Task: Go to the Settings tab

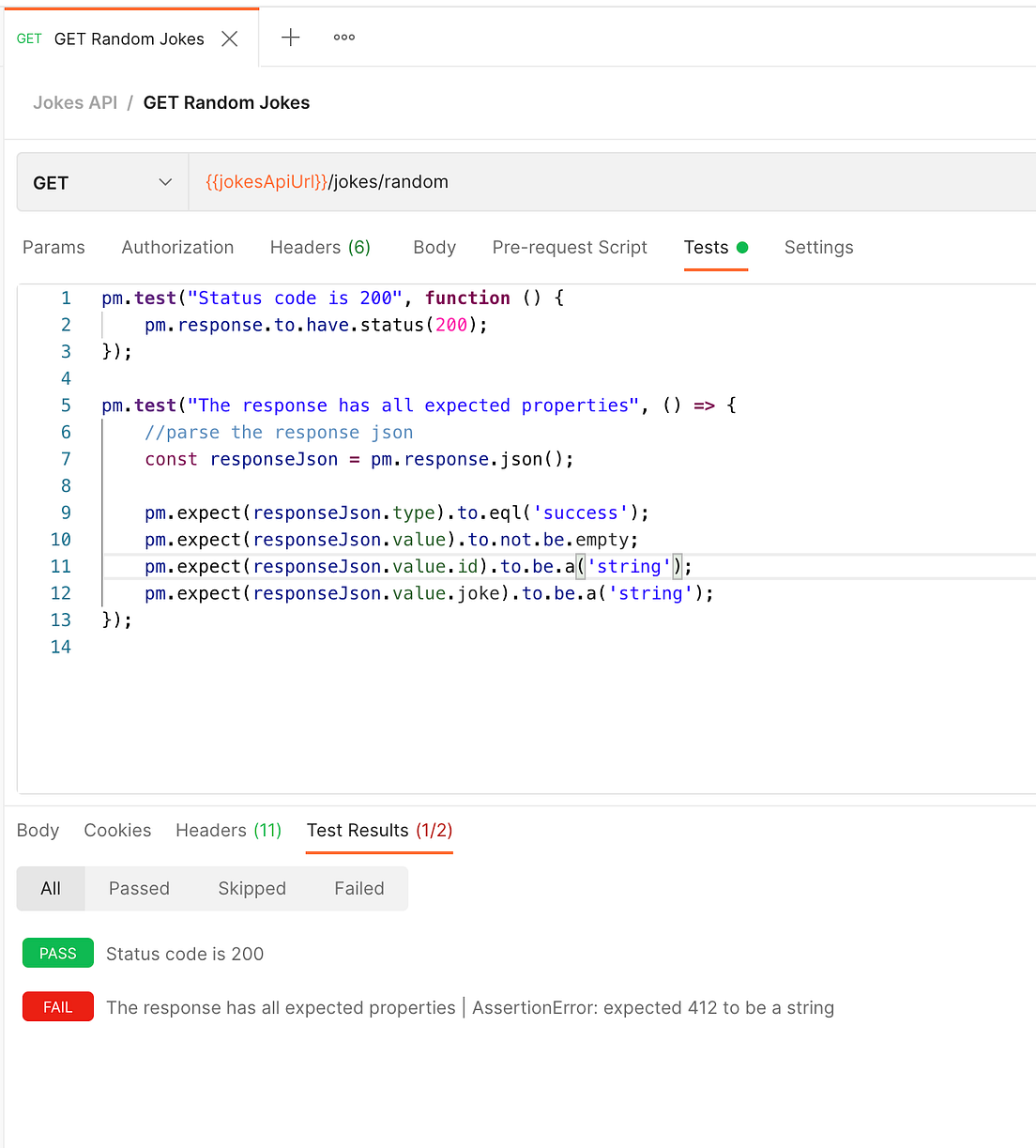Action: pyautogui.click(x=818, y=247)
